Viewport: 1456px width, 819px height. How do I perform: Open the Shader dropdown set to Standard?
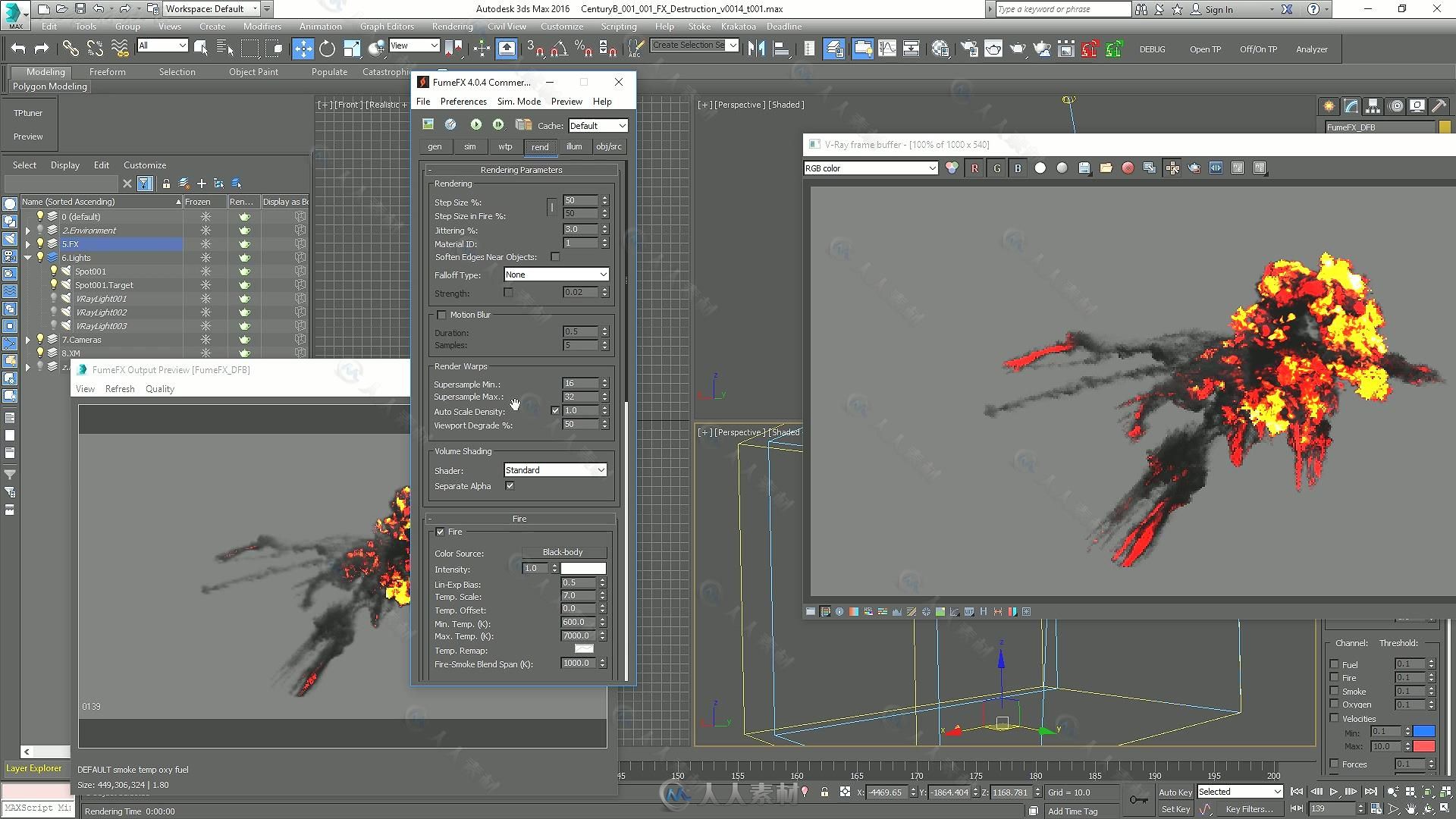pos(555,470)
